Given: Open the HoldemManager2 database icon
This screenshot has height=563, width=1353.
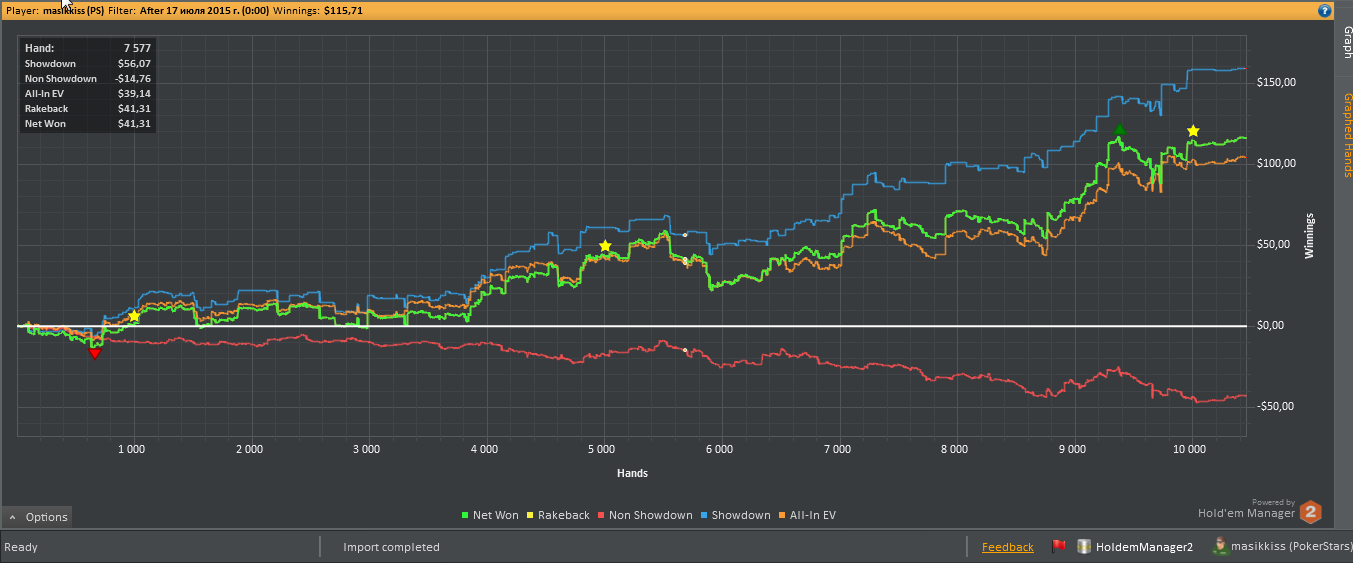Looking at the screenshot, I should click(x=1083, y=546).
